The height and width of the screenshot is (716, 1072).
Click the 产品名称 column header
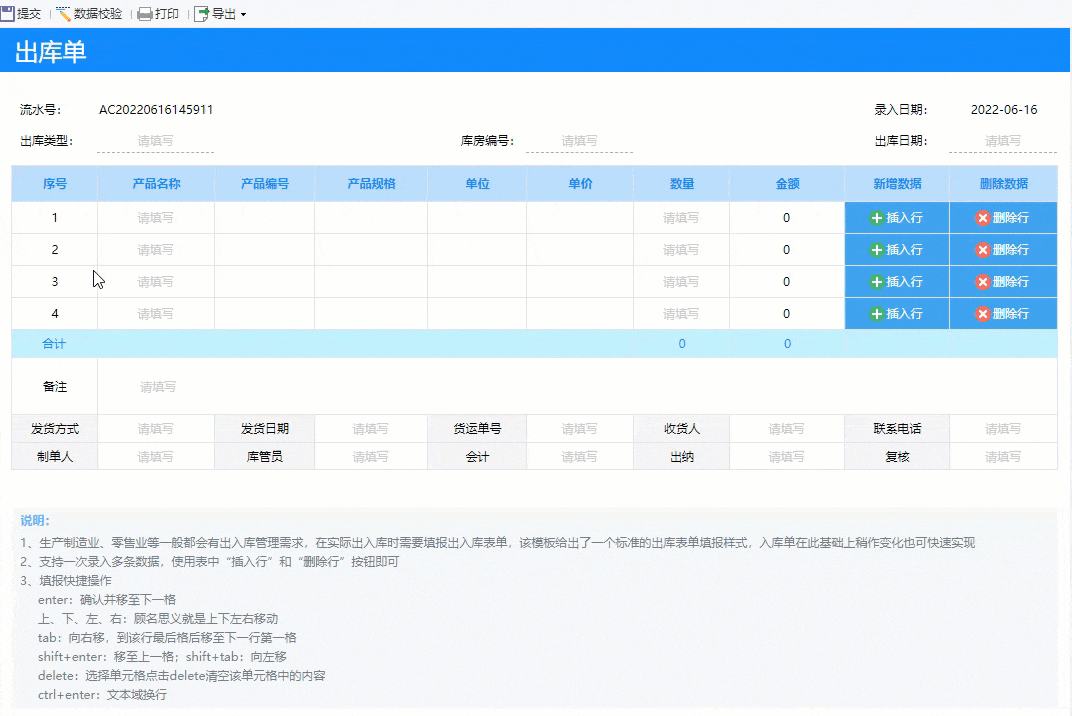pos(156,183)
